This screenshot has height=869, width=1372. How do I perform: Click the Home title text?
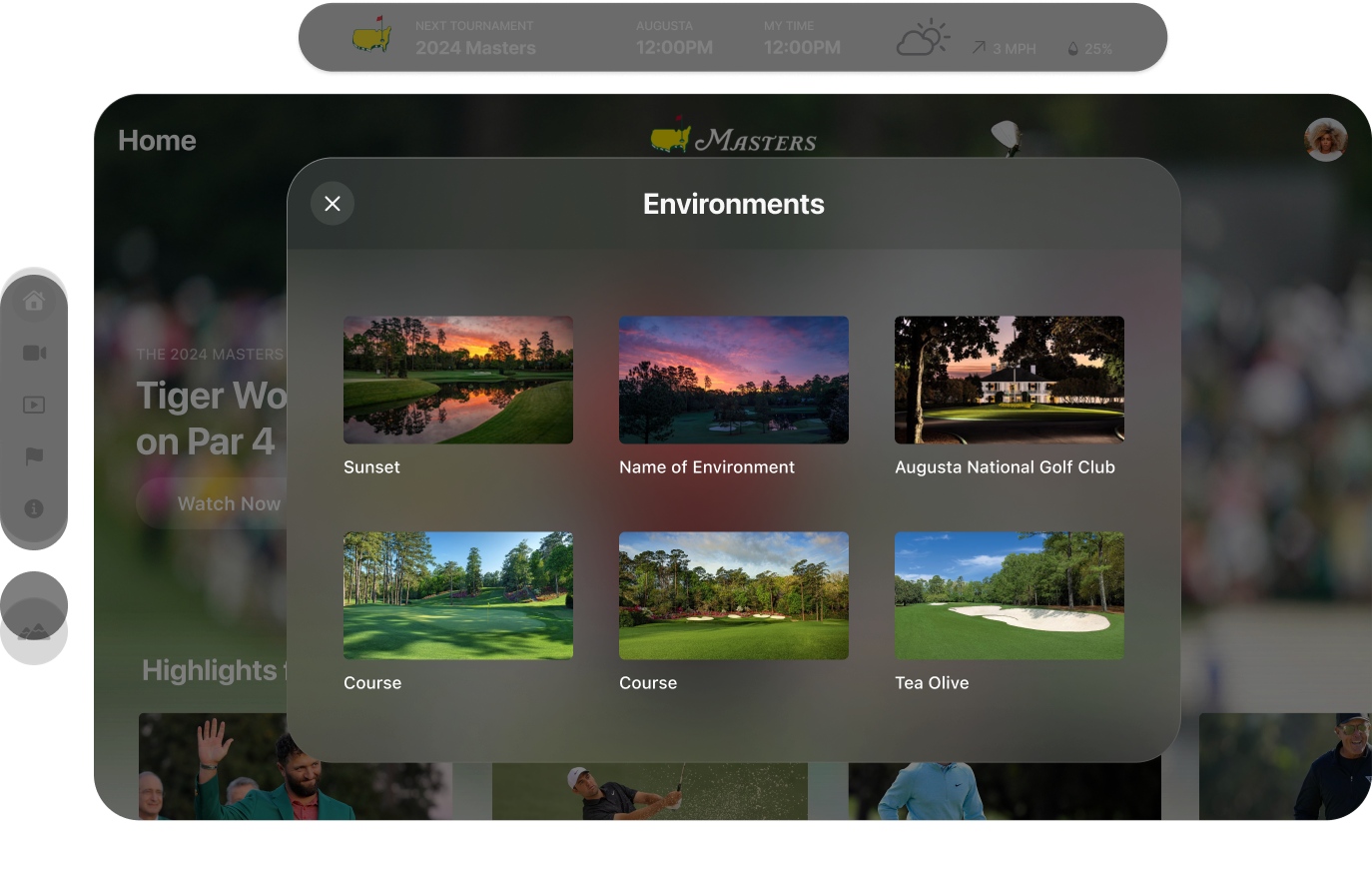(157, 141)
